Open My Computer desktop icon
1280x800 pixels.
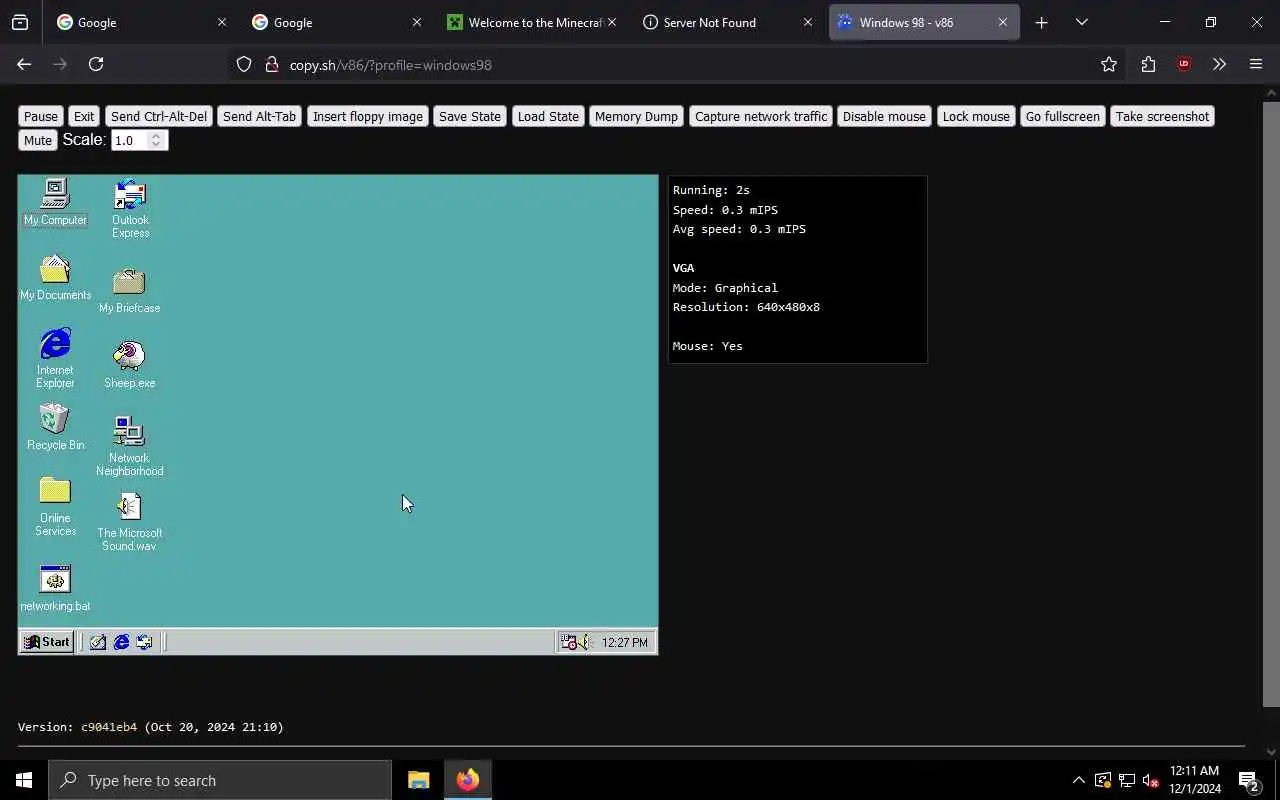pyautogui.click(x=55, y=202)
